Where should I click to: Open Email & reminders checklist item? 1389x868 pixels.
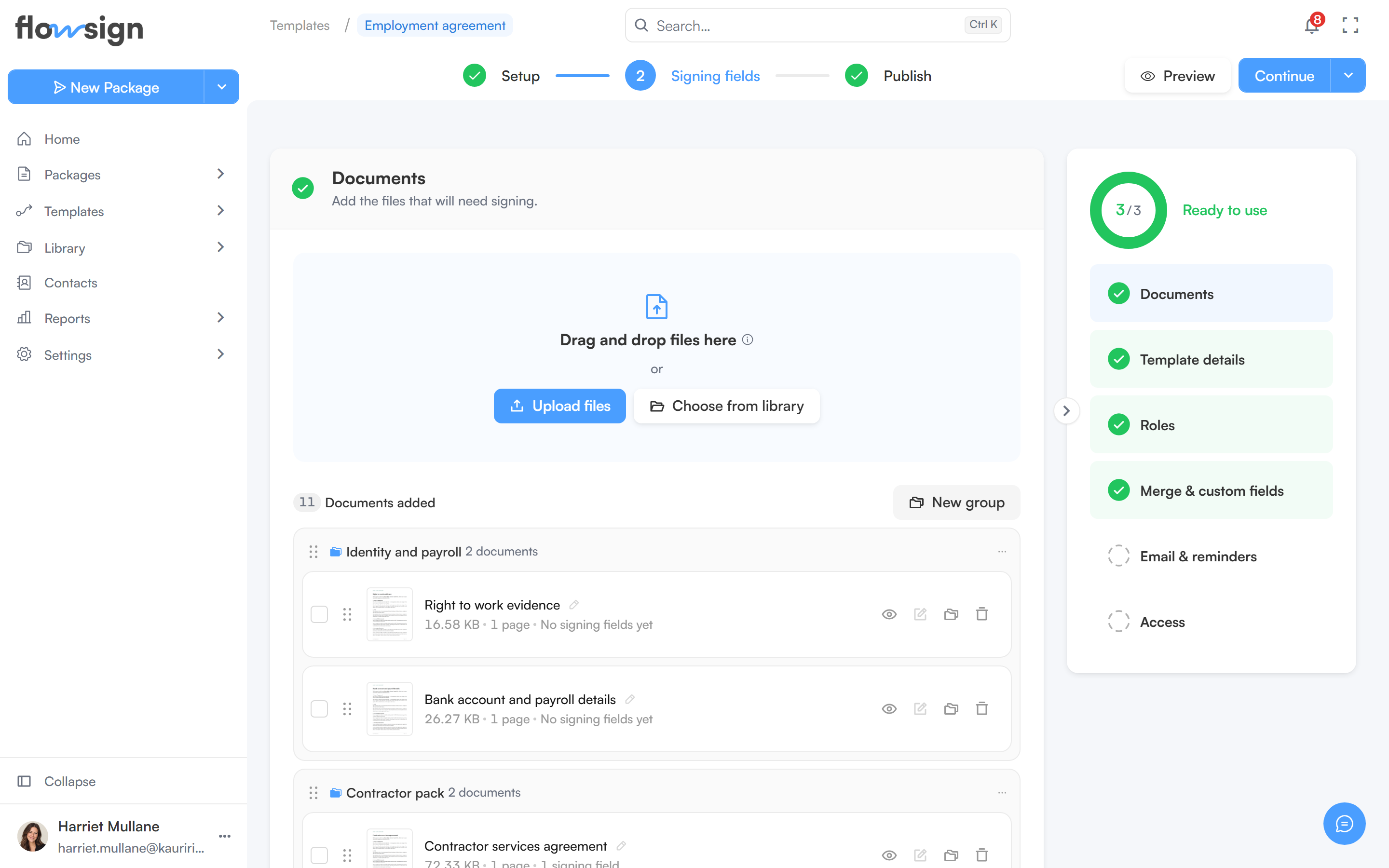1211,556
